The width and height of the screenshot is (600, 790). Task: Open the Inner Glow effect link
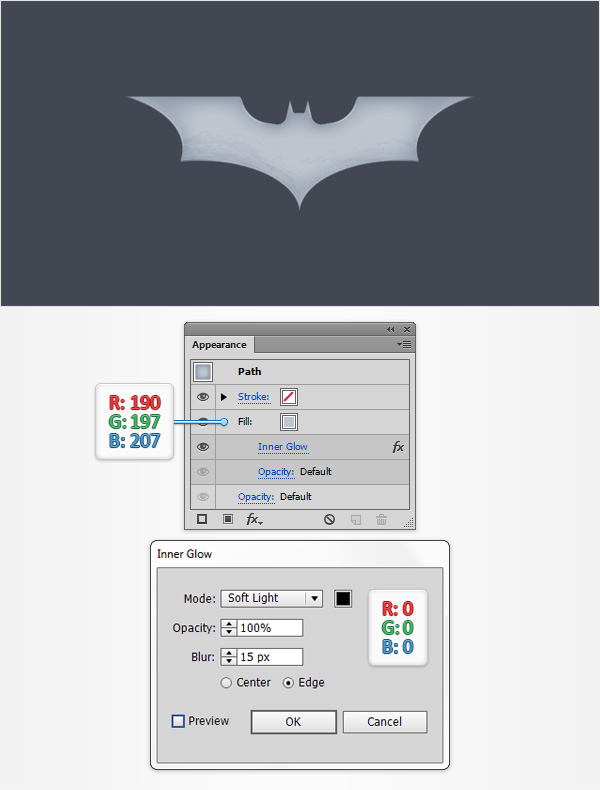(283, 447)
